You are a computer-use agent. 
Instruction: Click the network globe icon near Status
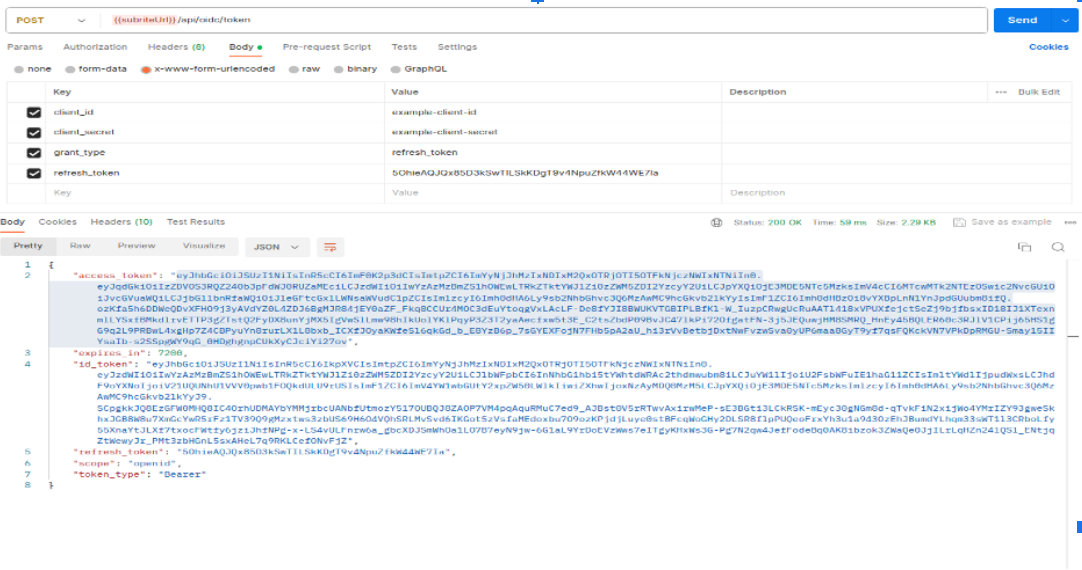716,222
